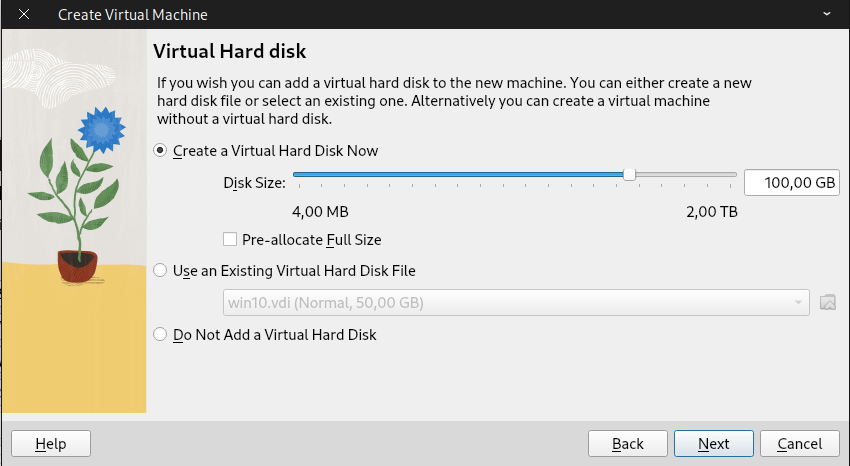Go Back to the previous wizard page

628,444
